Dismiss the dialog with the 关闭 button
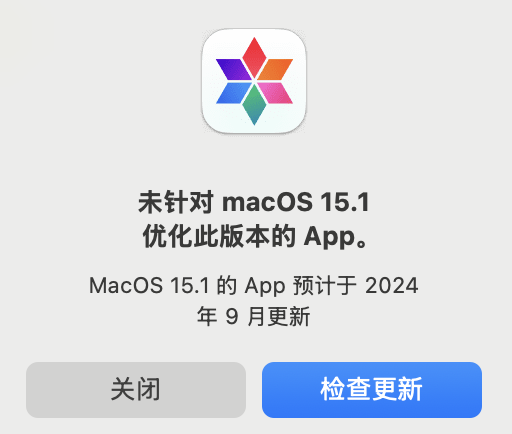This screenshot has width=512, height=434. pyautogui.click(x=136, y=390)
